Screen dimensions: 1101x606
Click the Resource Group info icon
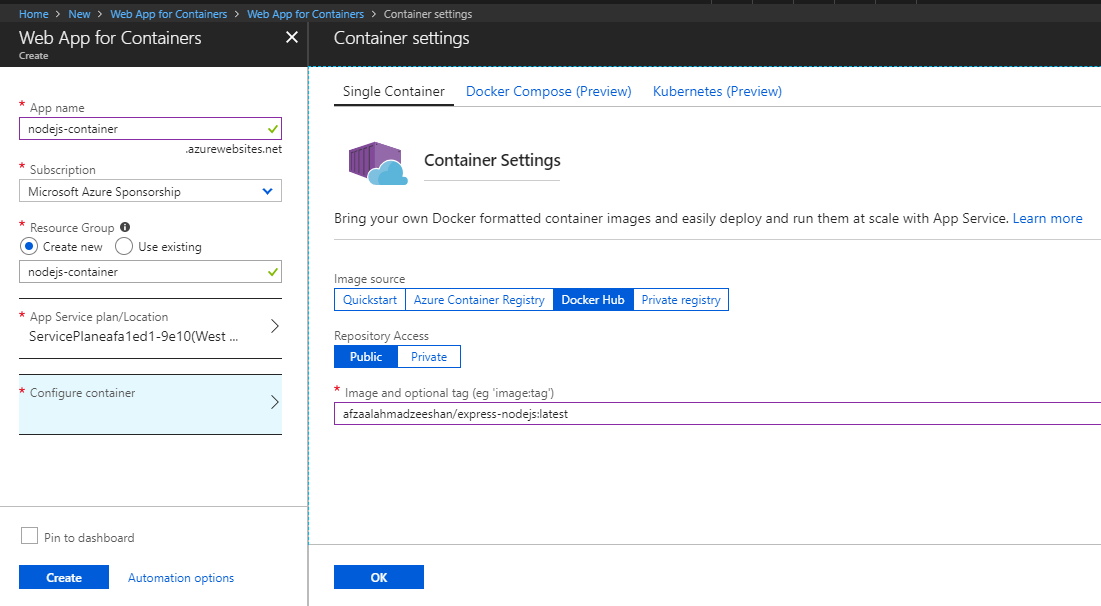125,227
